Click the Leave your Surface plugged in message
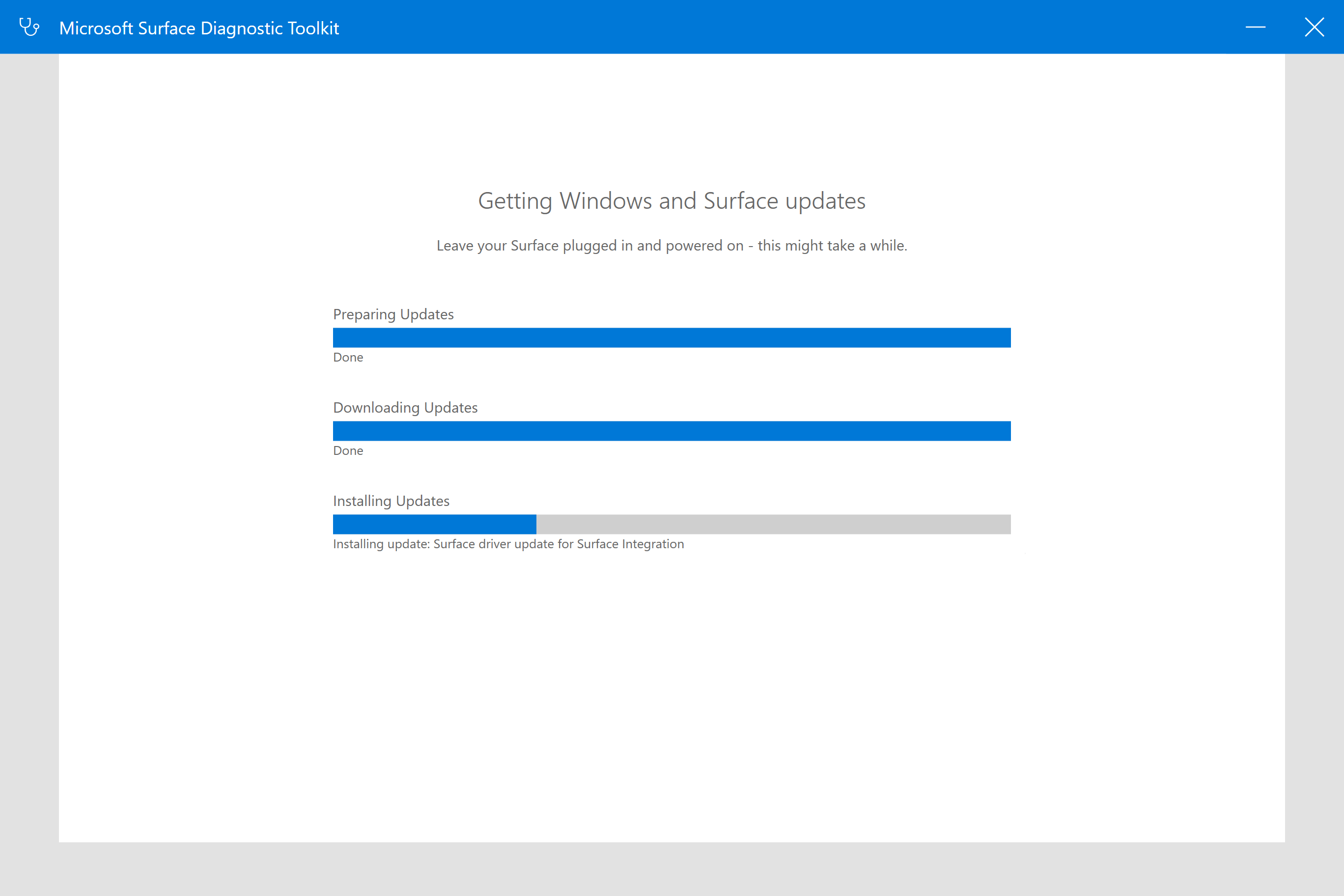 (672, 246)
